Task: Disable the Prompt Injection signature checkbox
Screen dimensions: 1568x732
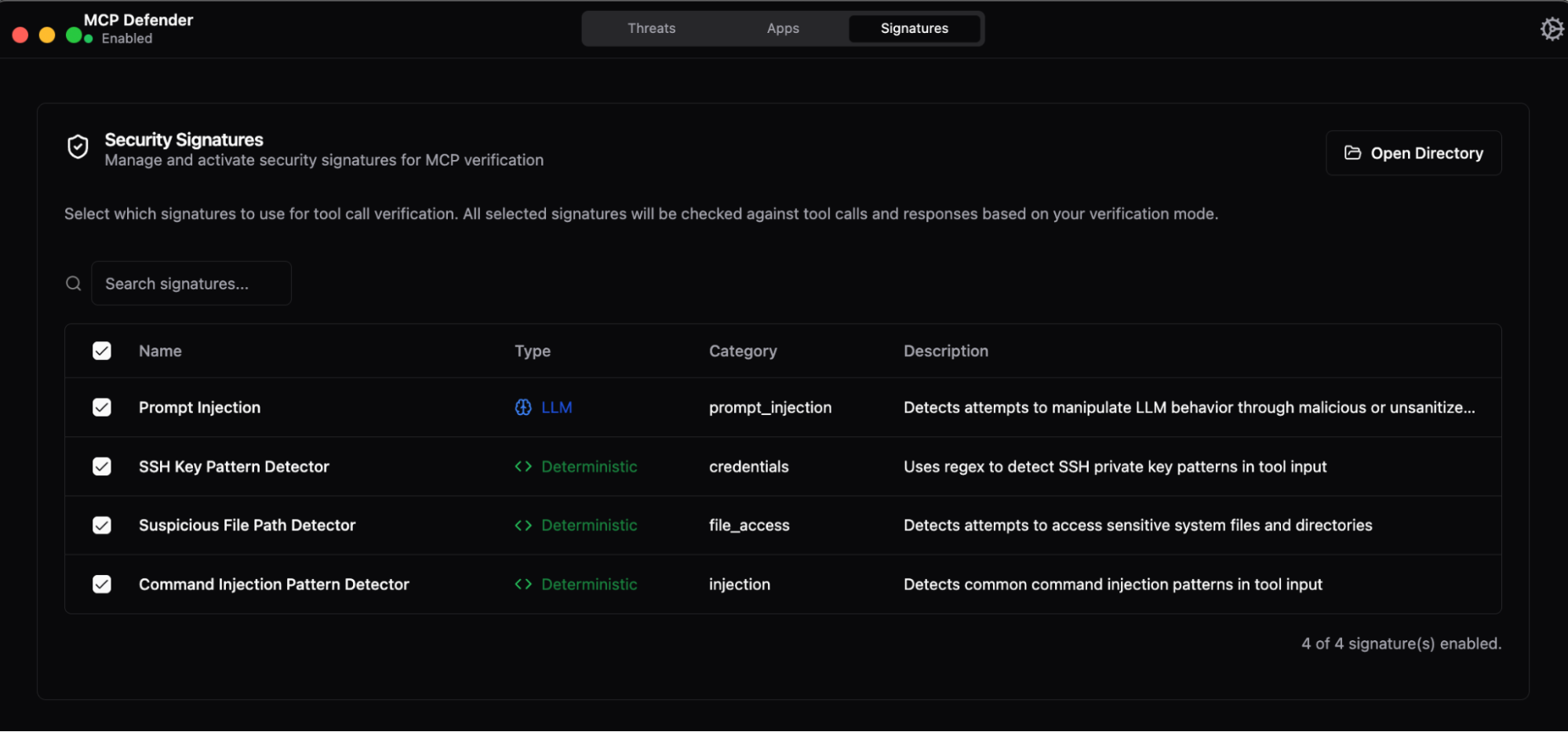Action: (101, 407)
